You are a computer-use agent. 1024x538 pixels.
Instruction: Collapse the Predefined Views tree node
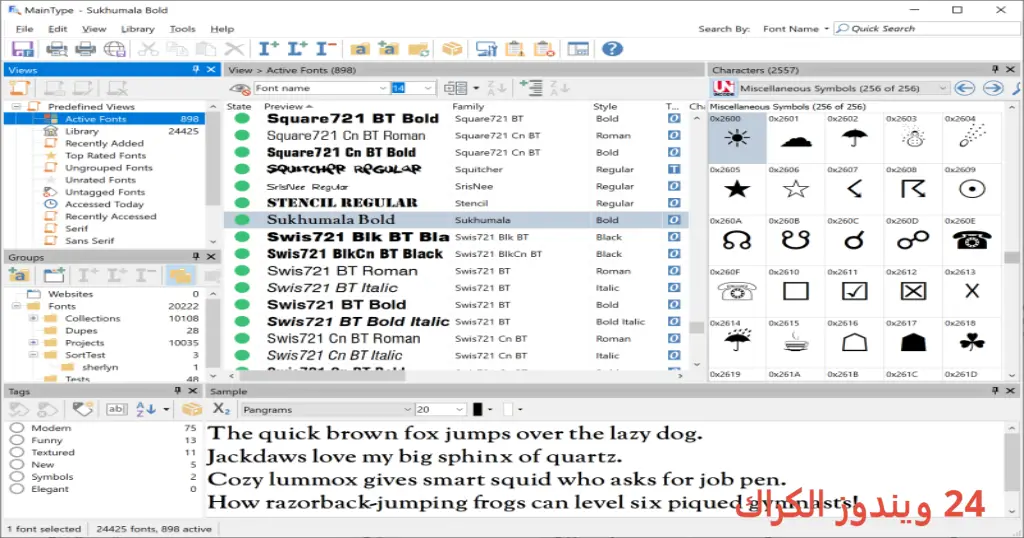(16, 106)
